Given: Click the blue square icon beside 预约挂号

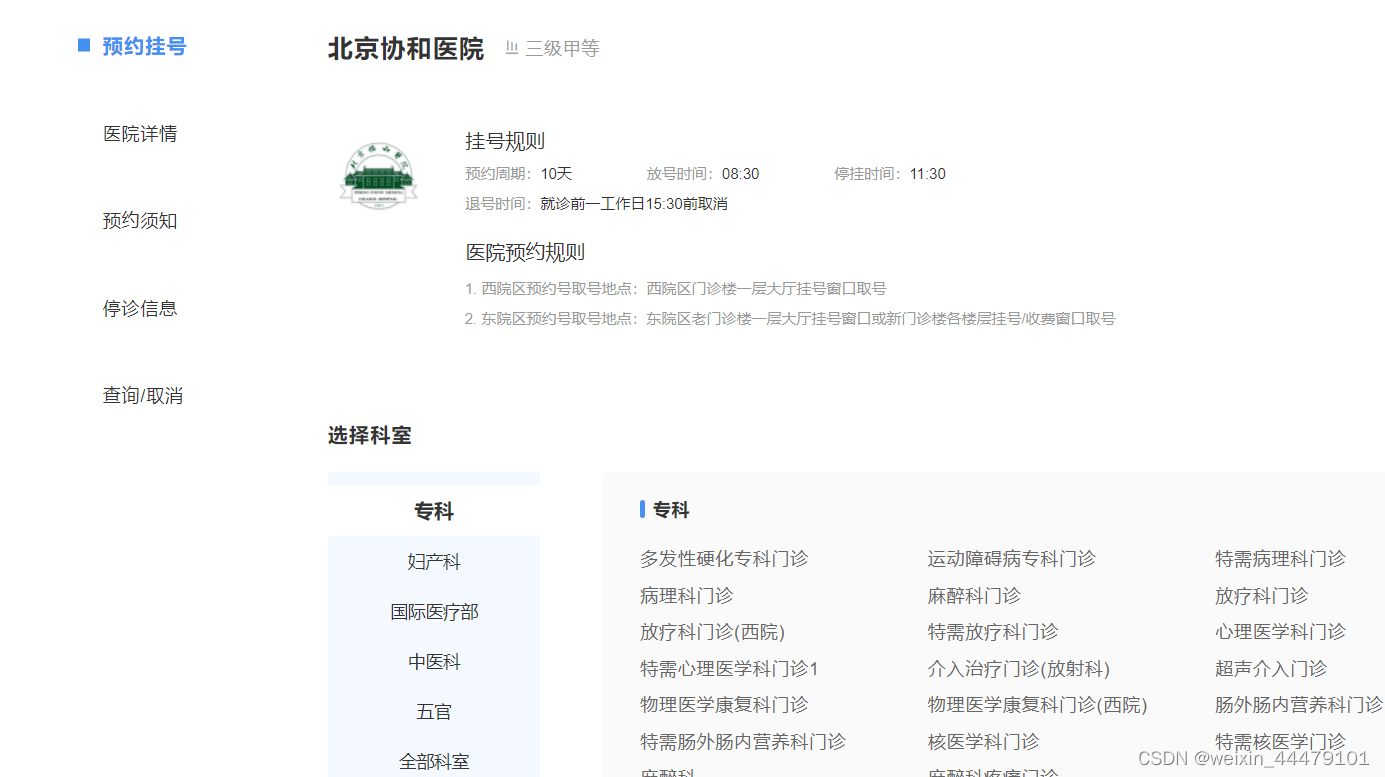Looking at the screenshot, I should point(83,45).
